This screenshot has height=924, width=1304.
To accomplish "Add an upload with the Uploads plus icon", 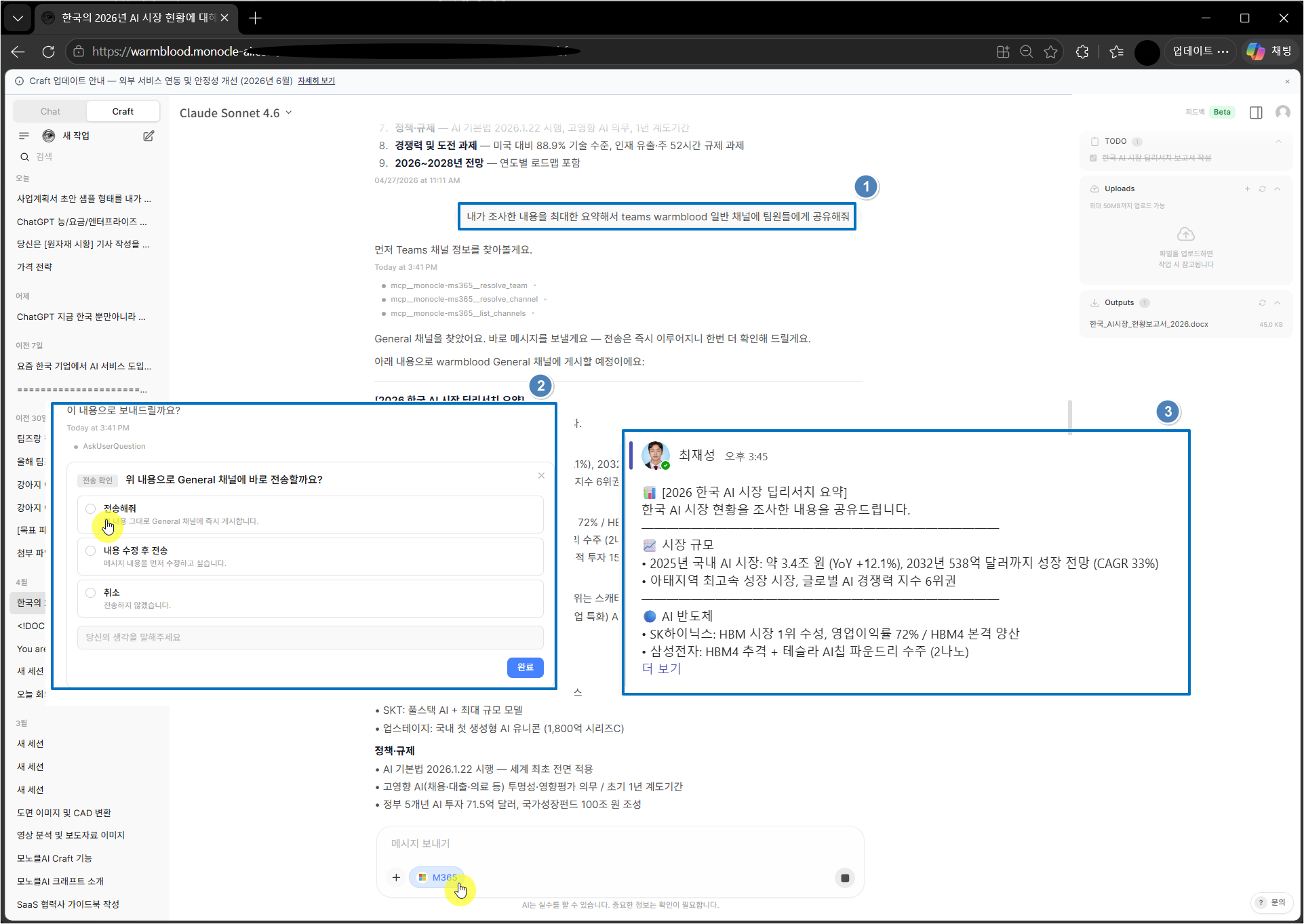I will 1247,189.
